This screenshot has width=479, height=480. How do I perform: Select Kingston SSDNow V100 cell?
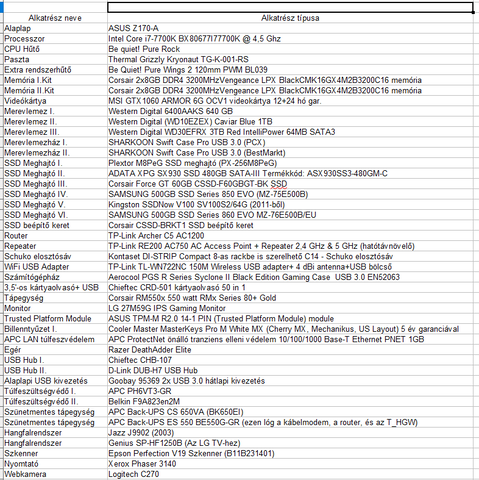290,204
